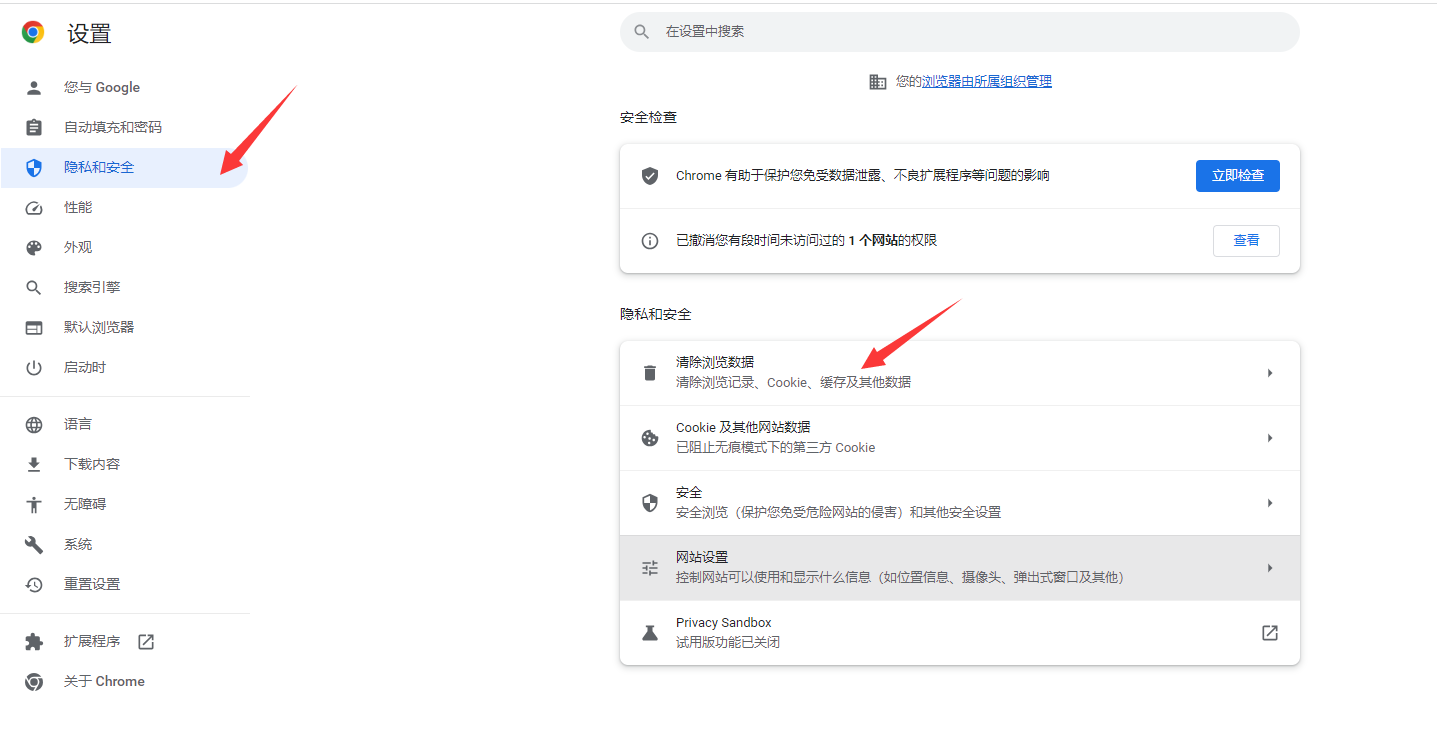Click the power icon for 启动时
This screenshot has width=1437, height=730.
34,367
